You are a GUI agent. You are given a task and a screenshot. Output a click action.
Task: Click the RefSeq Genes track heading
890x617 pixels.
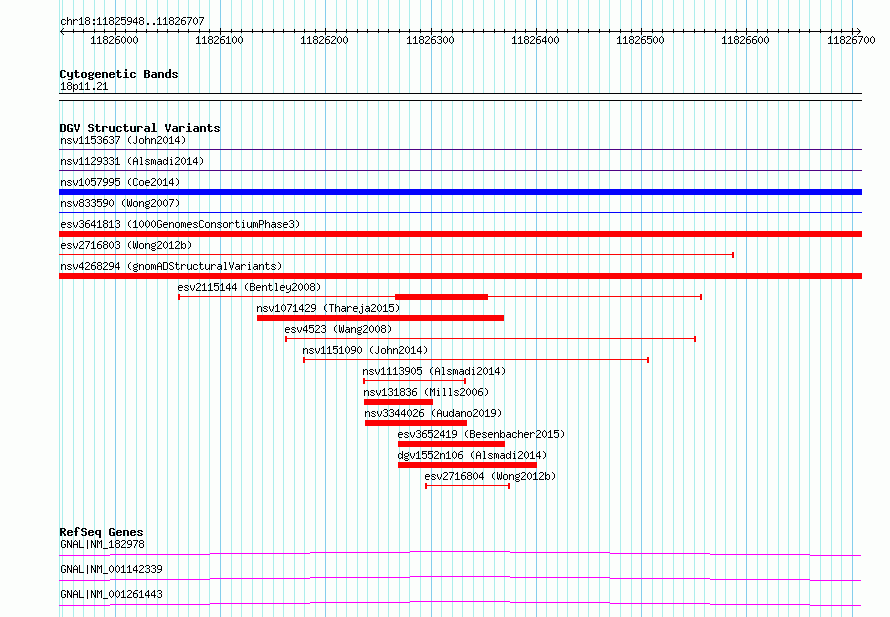coord(101,532)
